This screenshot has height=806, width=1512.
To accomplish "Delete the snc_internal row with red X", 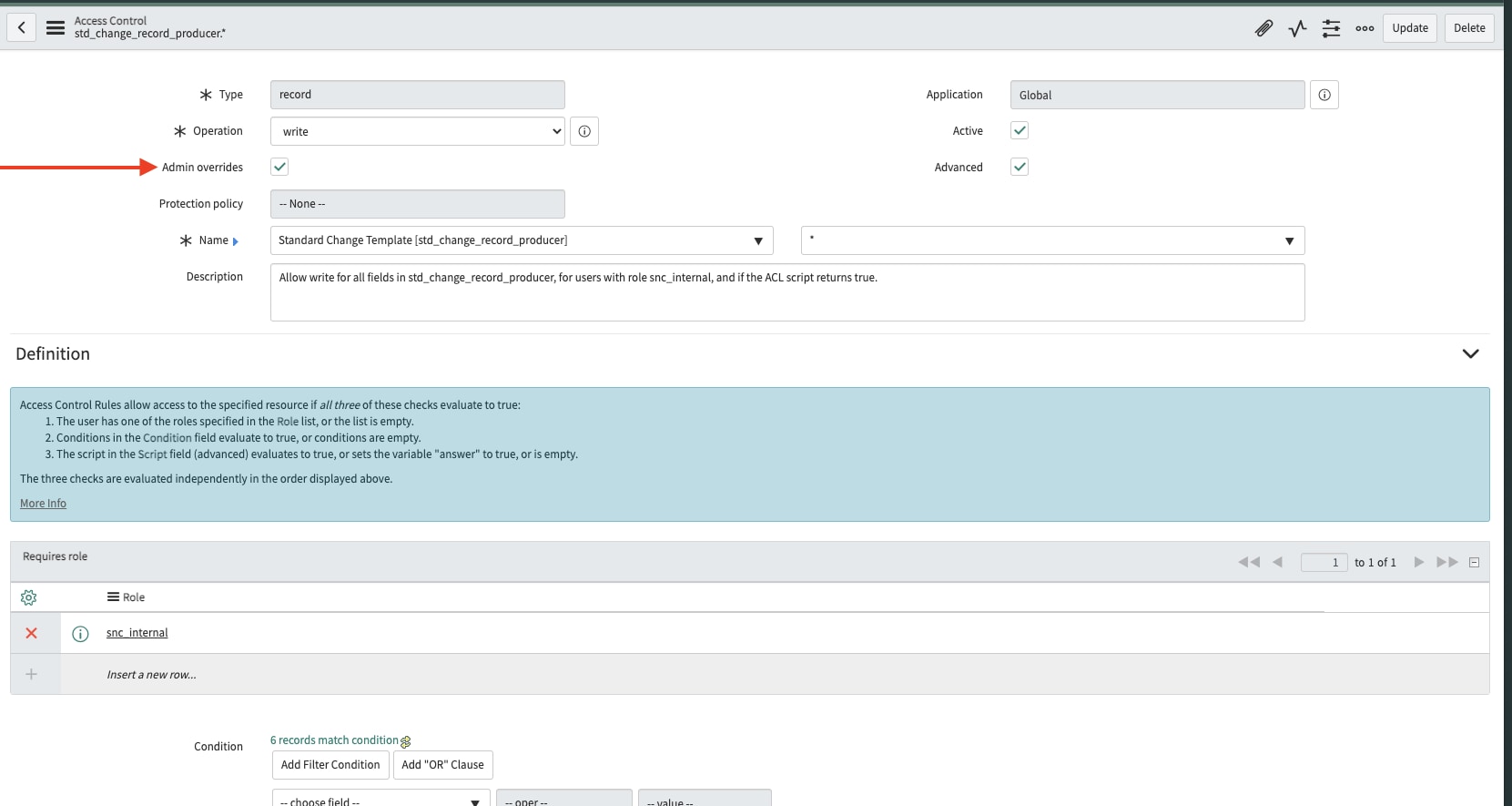I will (32, 633).
